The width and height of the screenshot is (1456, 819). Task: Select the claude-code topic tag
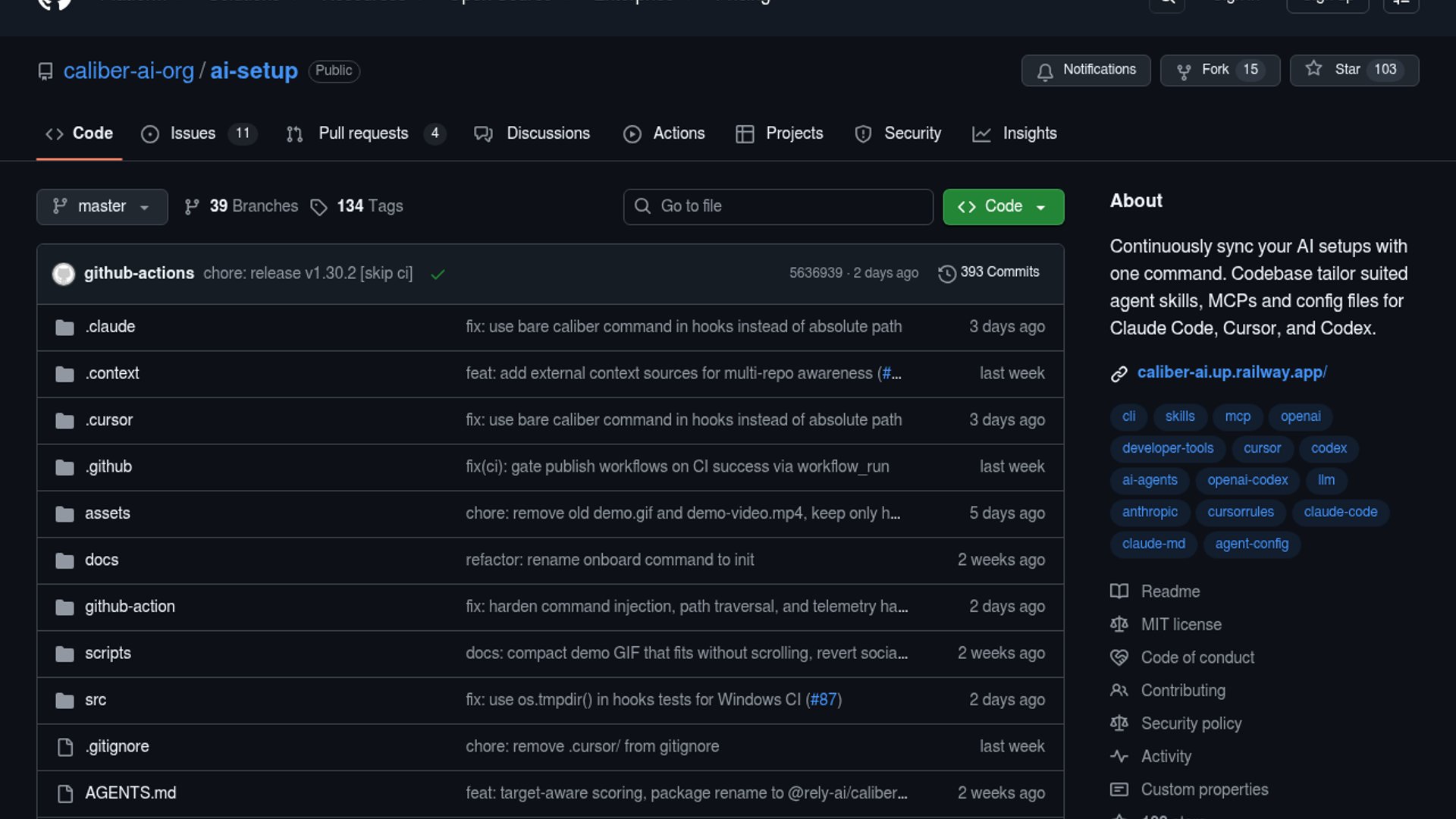1340,512
